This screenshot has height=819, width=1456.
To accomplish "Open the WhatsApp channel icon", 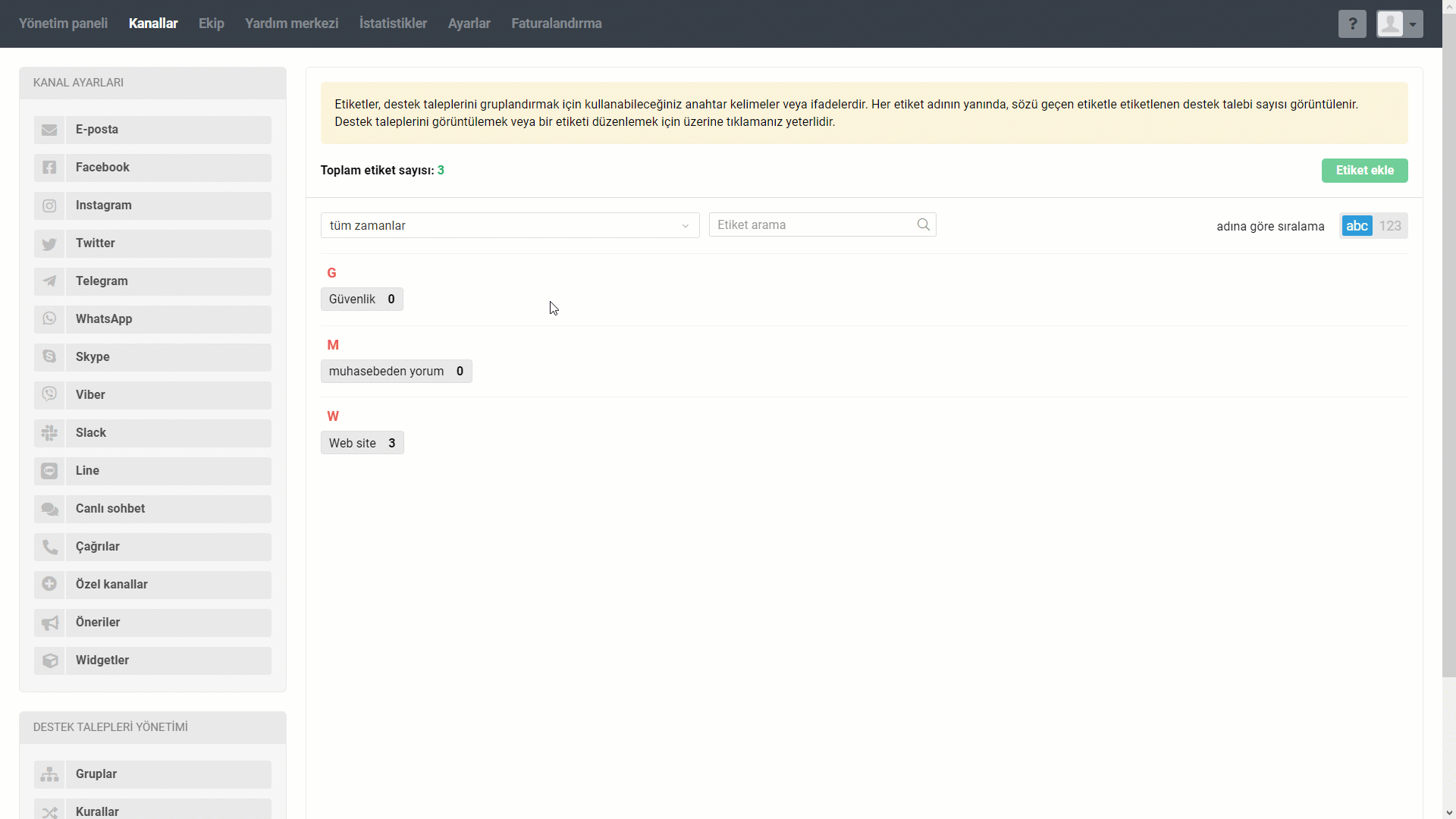I will tap(49, 319).
